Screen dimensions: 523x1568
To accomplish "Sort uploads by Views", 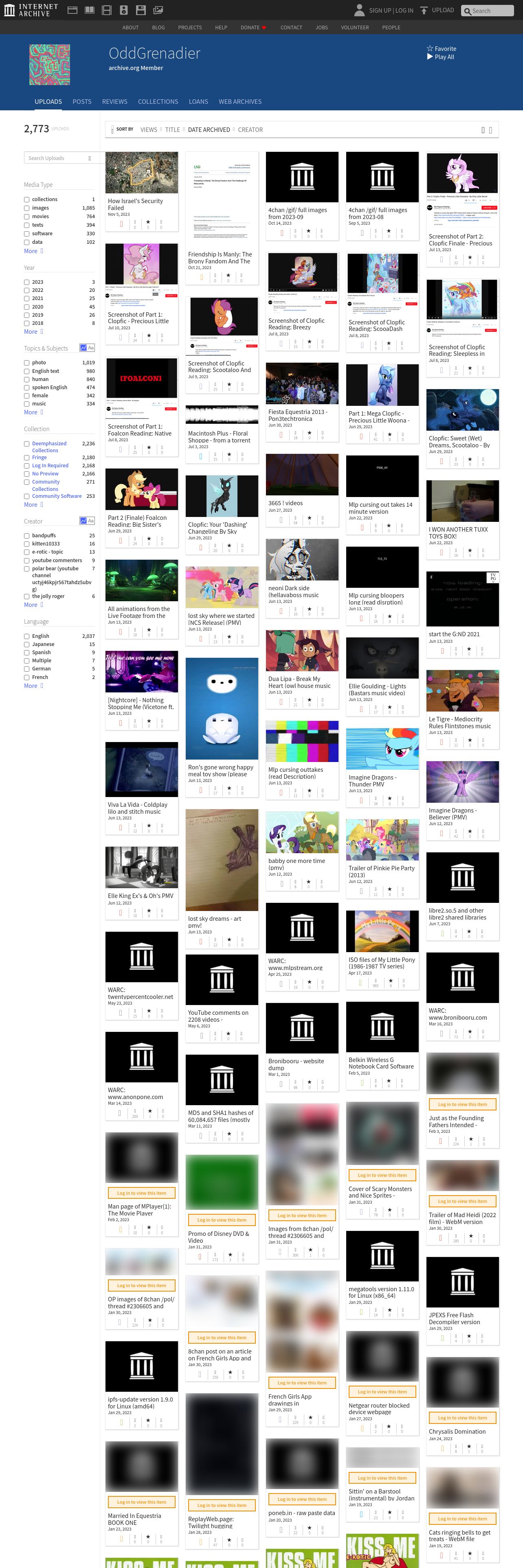I will [149, 130].
